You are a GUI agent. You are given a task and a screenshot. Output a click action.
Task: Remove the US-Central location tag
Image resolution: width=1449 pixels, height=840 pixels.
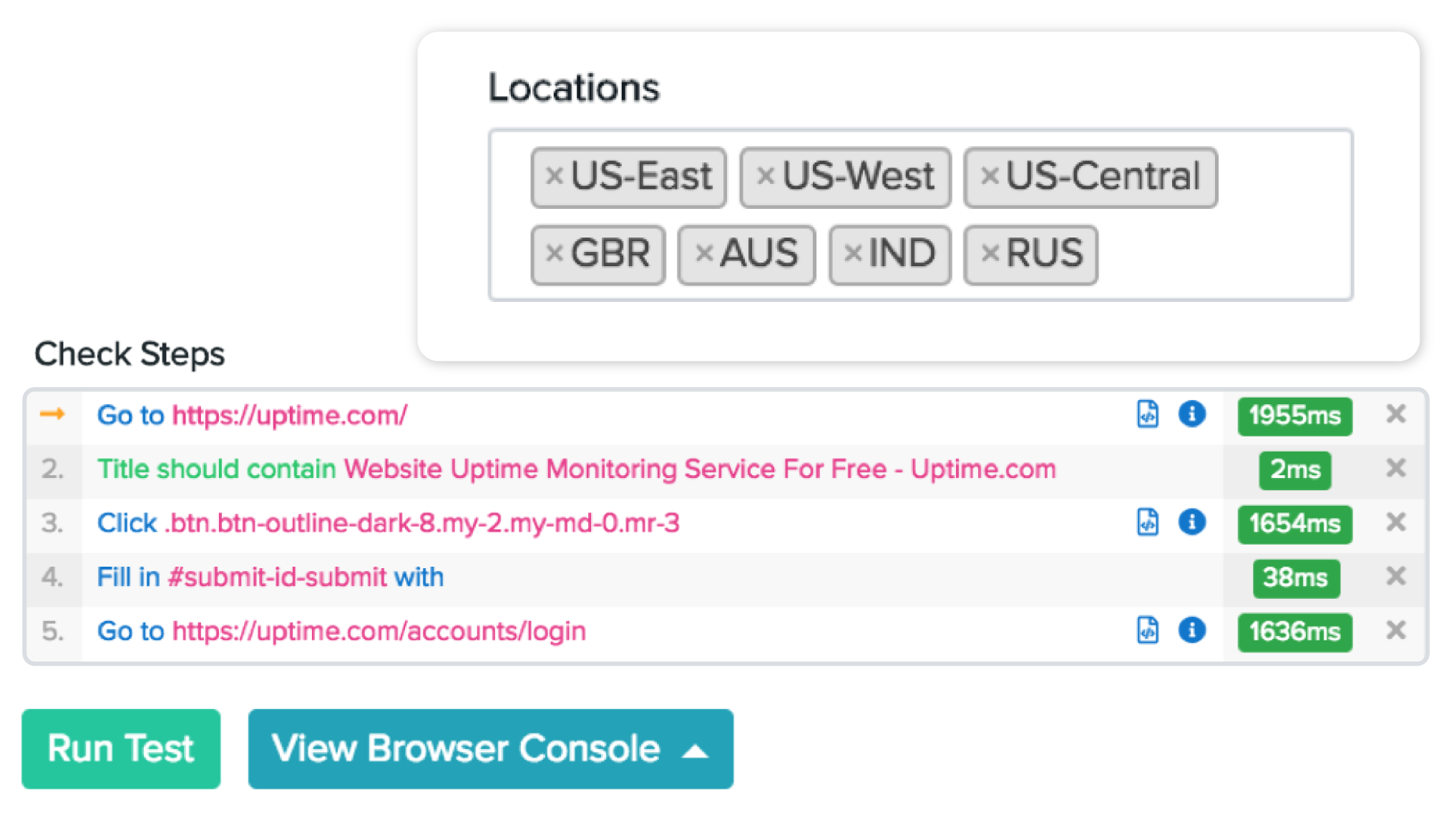tap(989, 176)
